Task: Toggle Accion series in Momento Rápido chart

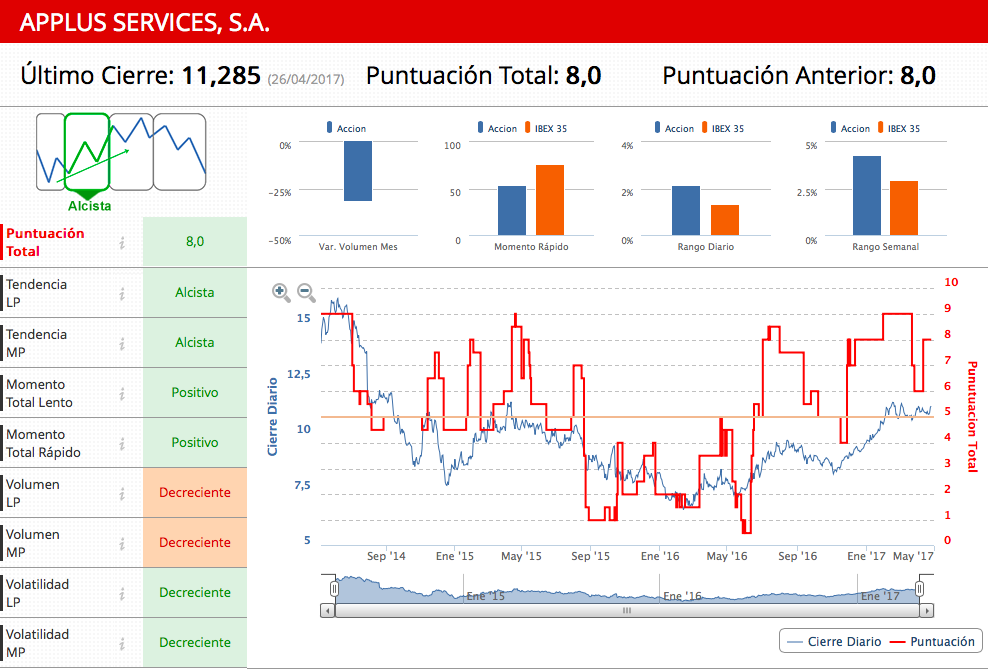Action: (497, 128)
